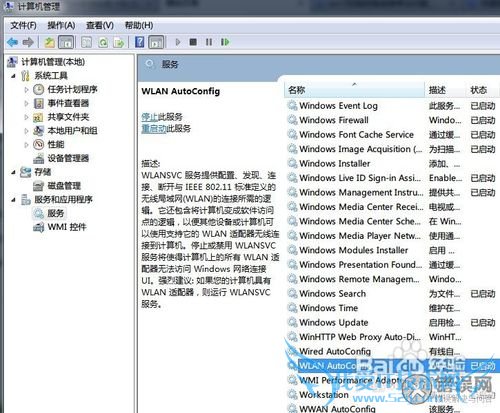Click the Forward arrow in toolbar
500x413 pixels.
click(28, 42)
